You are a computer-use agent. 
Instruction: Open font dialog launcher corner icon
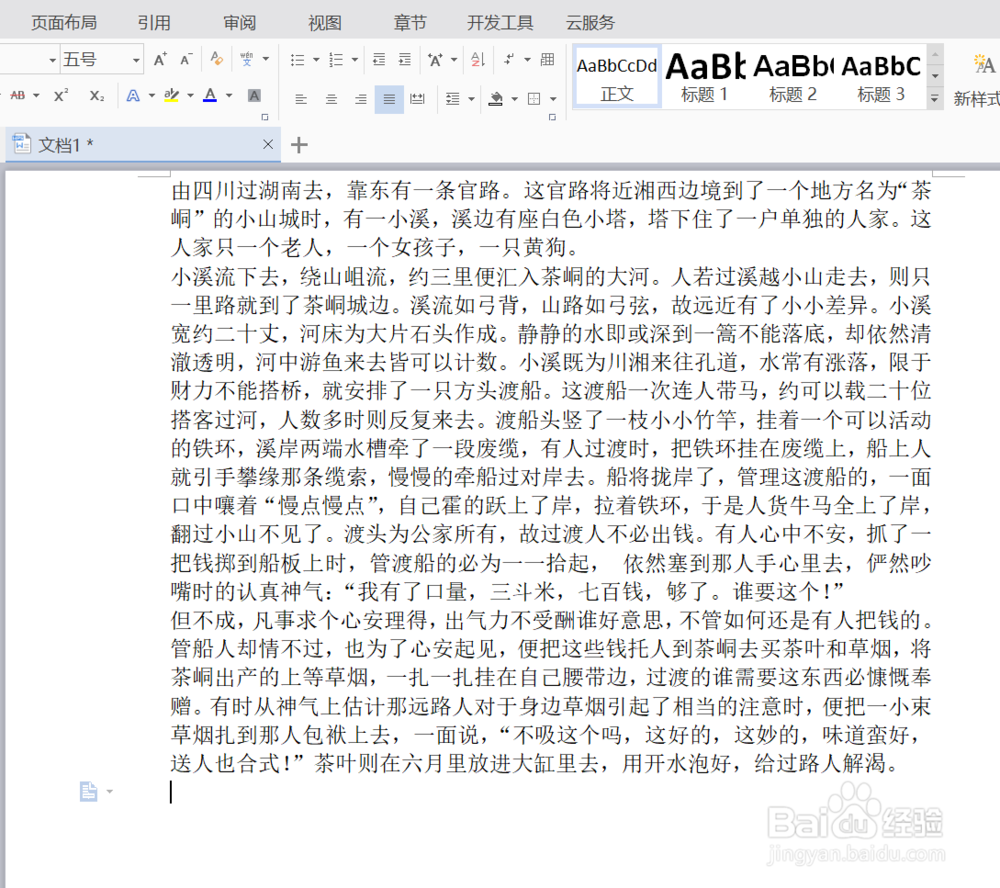(265, 117)
